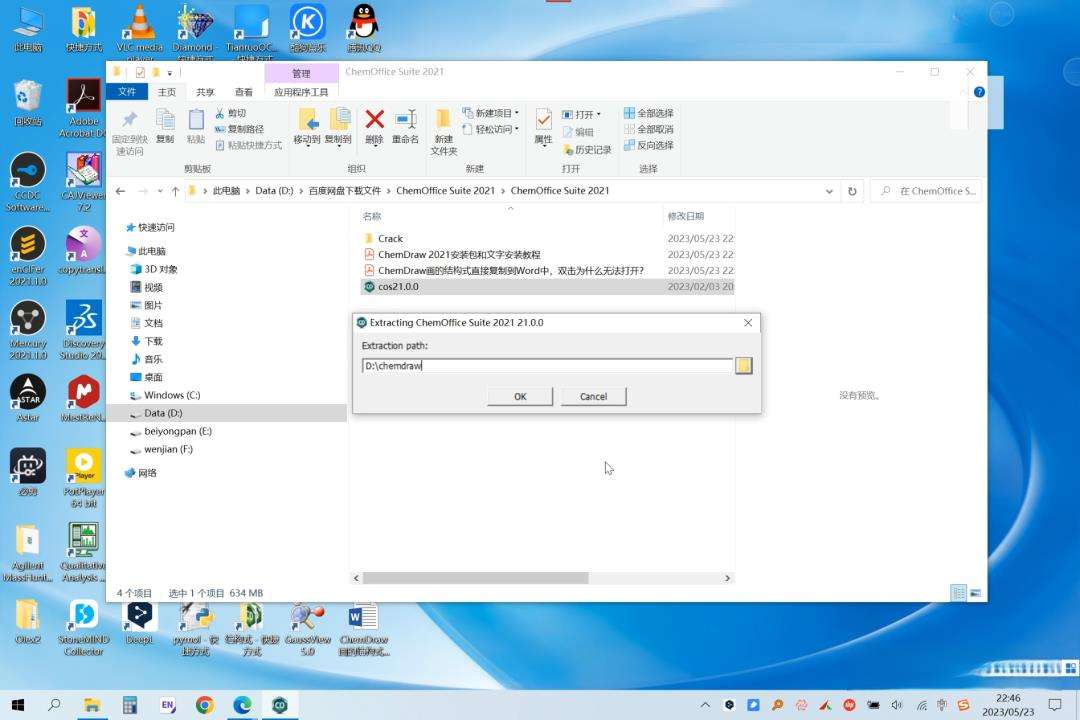Click 百度网盘下载文件 in the address bar

pos(344,191)
